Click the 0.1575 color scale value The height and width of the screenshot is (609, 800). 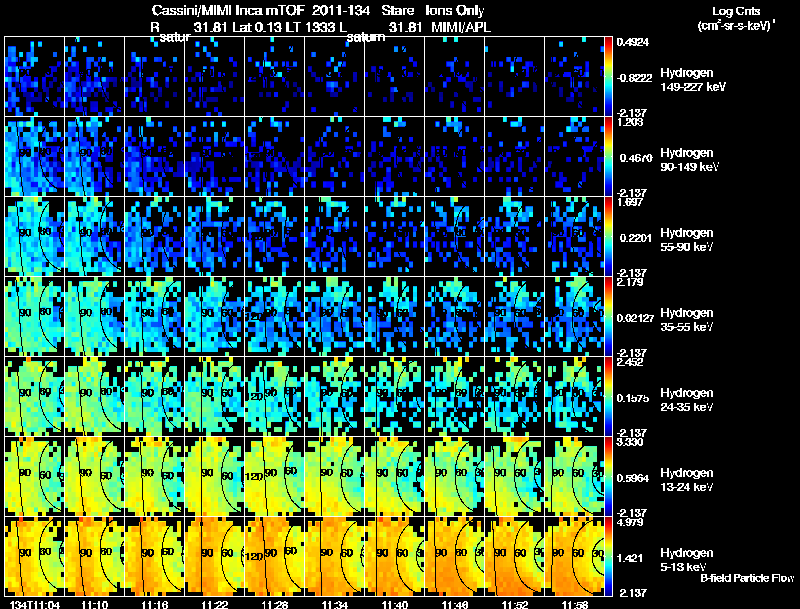[633, 398]
